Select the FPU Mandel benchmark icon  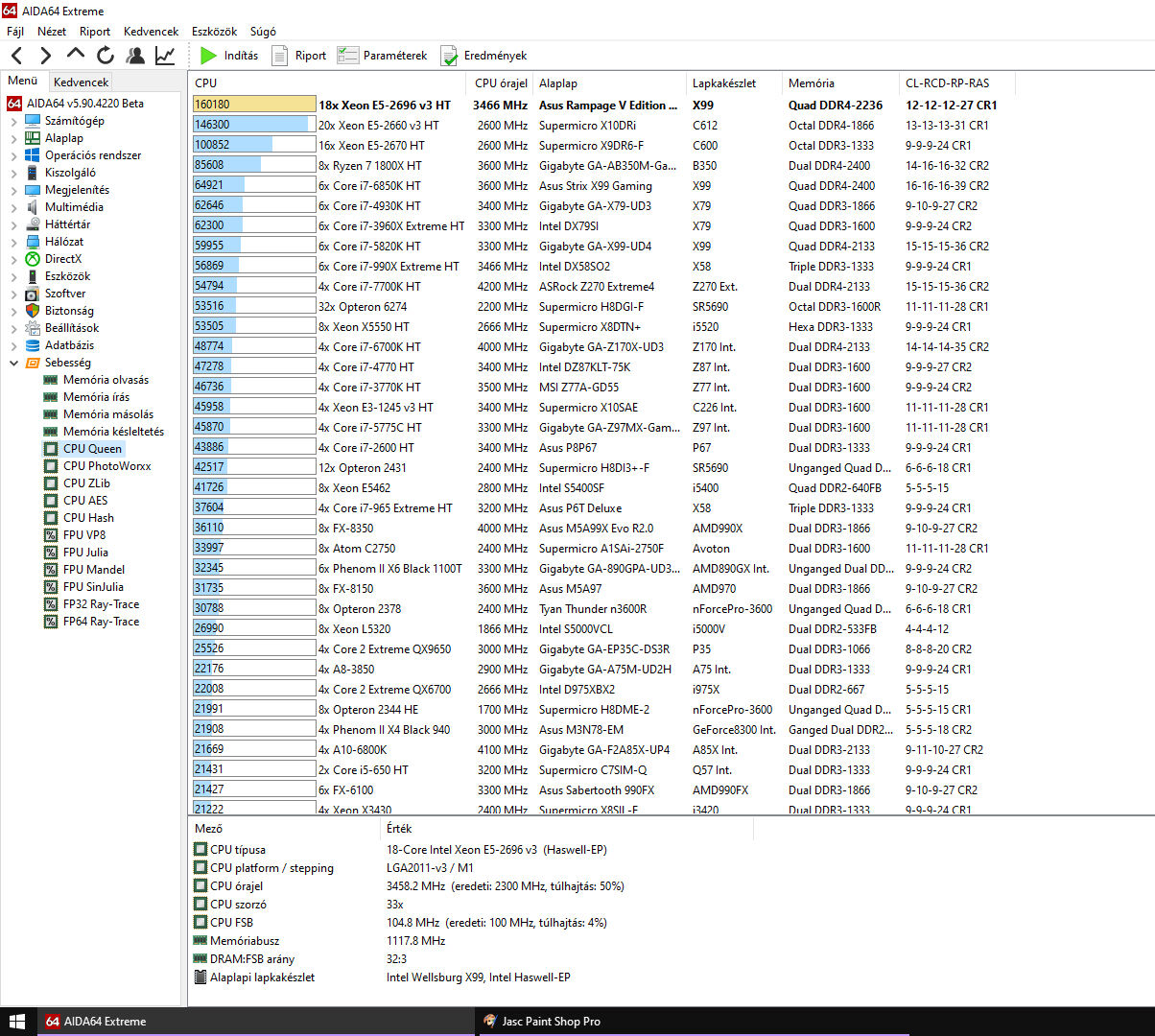[x=51, y=570]
